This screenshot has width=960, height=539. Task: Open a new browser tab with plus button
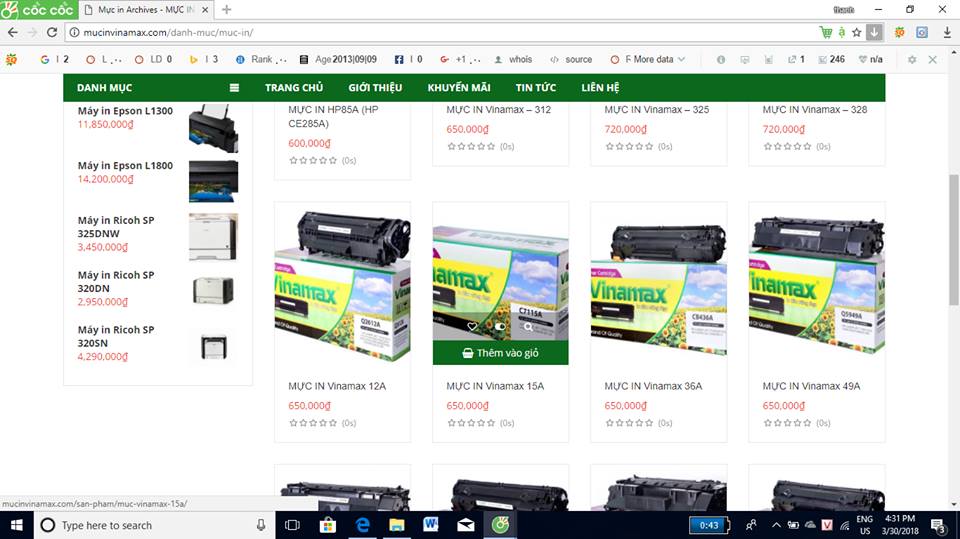tap(227, 9)
